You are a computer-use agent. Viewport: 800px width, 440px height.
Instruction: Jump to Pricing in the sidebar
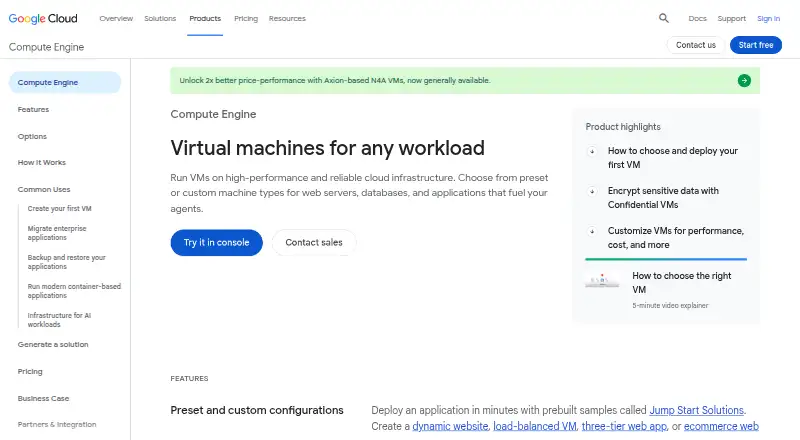(x=30, y=372)
